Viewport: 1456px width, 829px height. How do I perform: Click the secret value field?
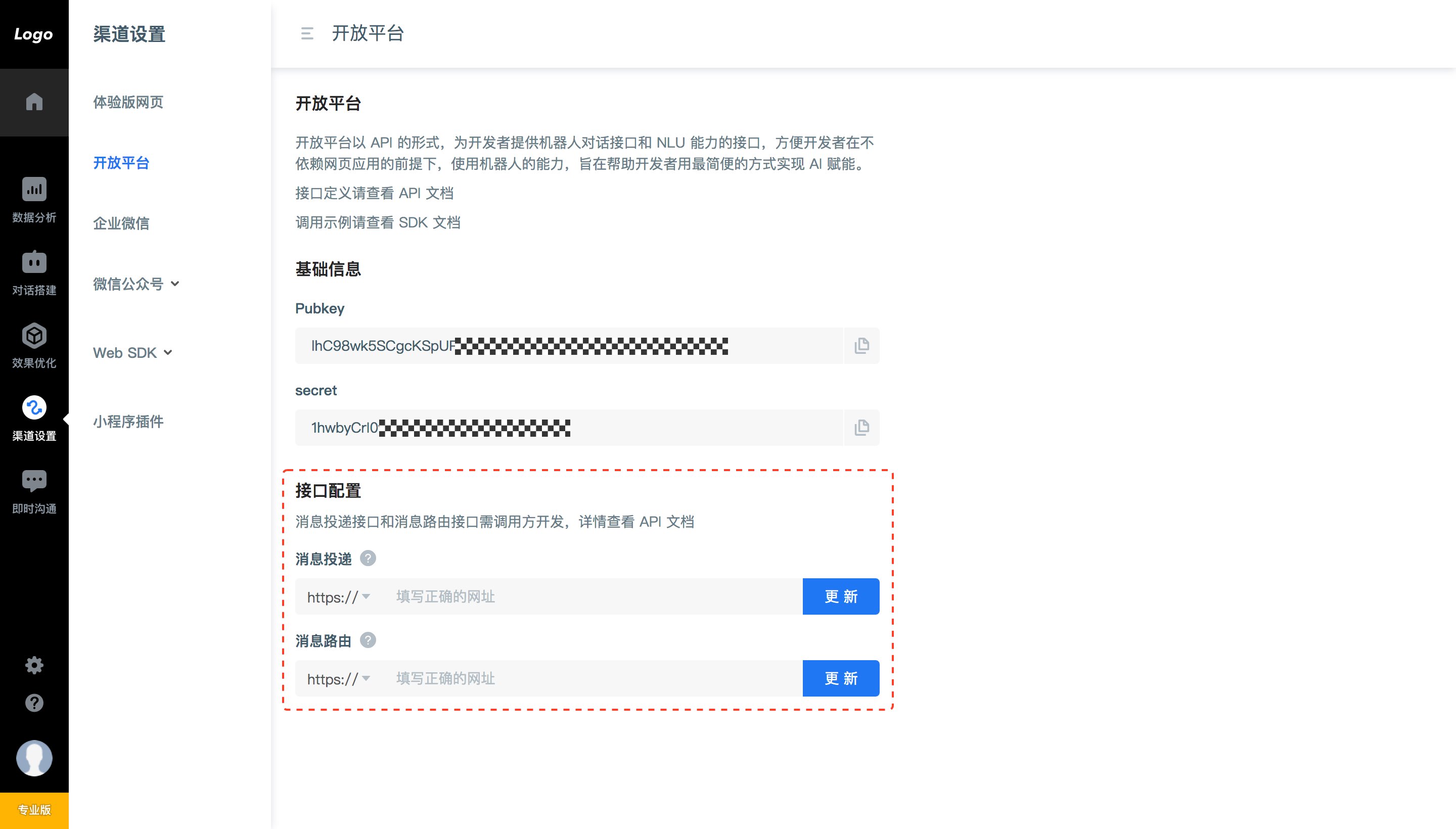tap(569, 428)
